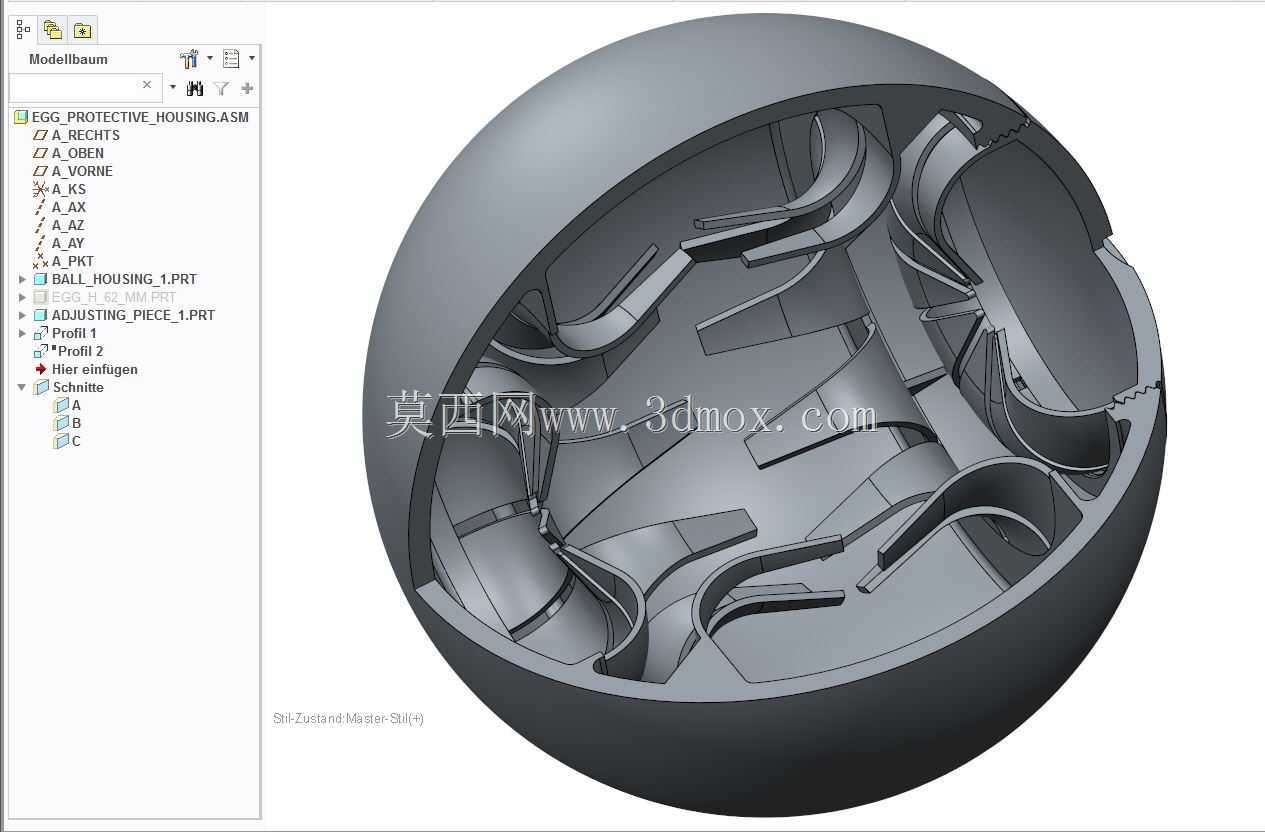Switch to the Folder Browser tab
Screen dimensions: 1265x832
(x=53, y=31)
